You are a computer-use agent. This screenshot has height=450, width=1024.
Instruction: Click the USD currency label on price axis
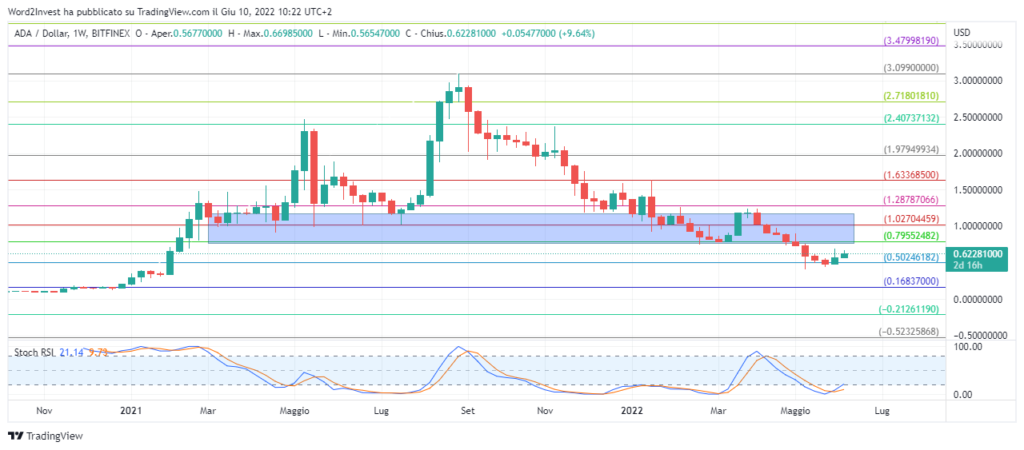click(963, 33)
